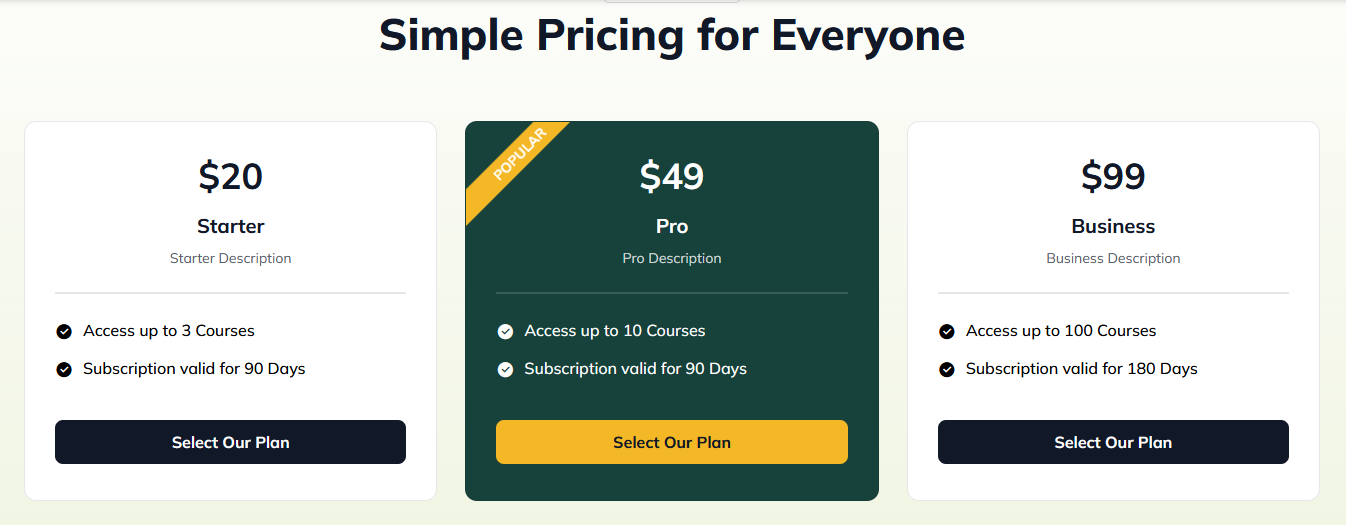Click checkmark icon beside 'Access up to 10 Courses'

(x=505, y=331)
